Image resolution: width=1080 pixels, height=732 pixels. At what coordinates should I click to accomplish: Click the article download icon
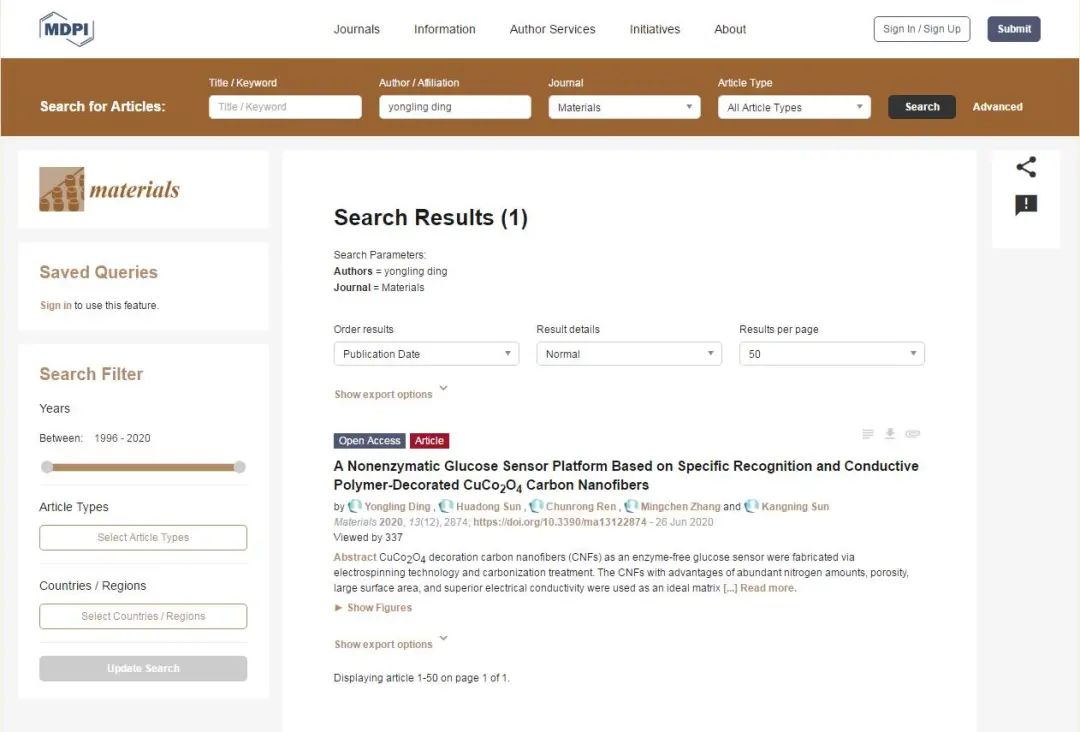point(890,434)
